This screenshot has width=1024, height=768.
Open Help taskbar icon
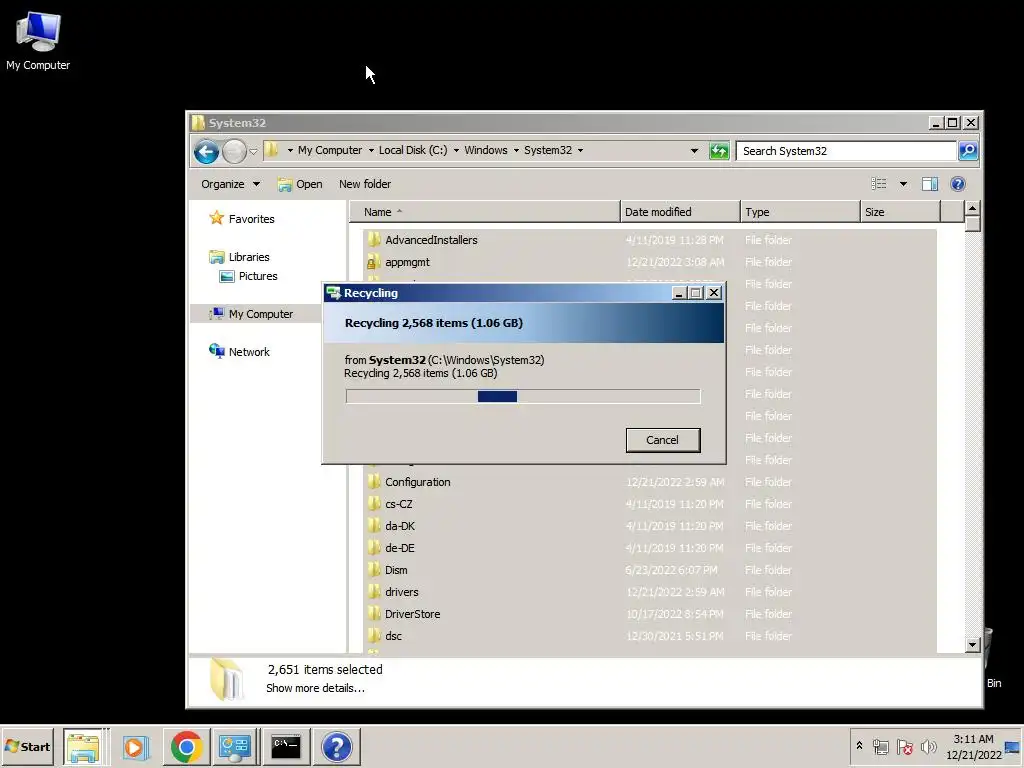(x=336, y=746)
